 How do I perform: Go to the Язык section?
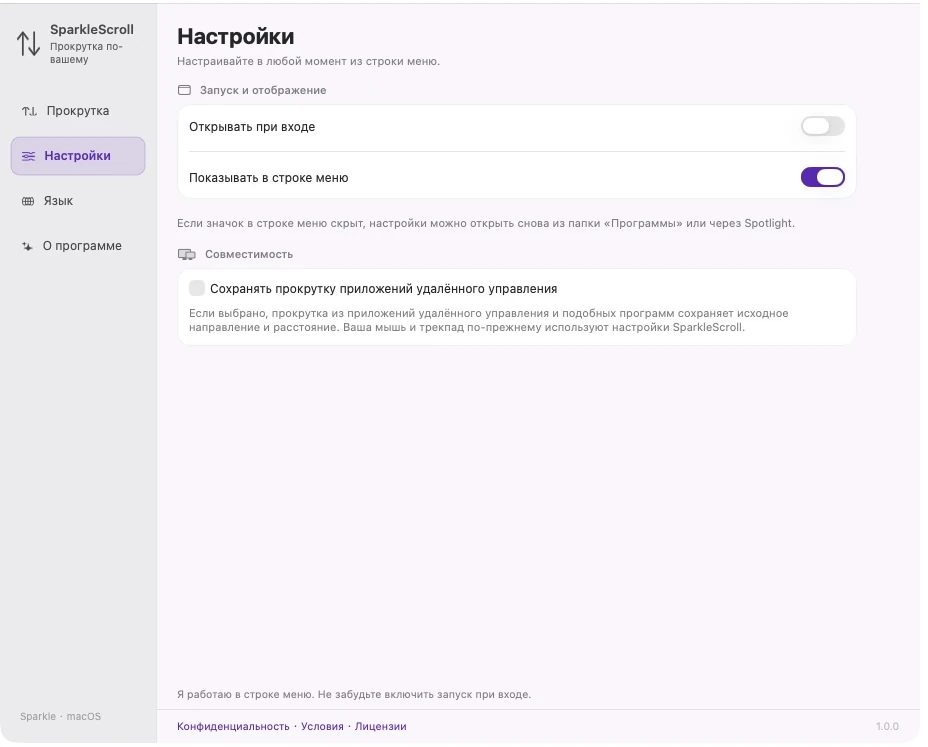tap(78, 201)
